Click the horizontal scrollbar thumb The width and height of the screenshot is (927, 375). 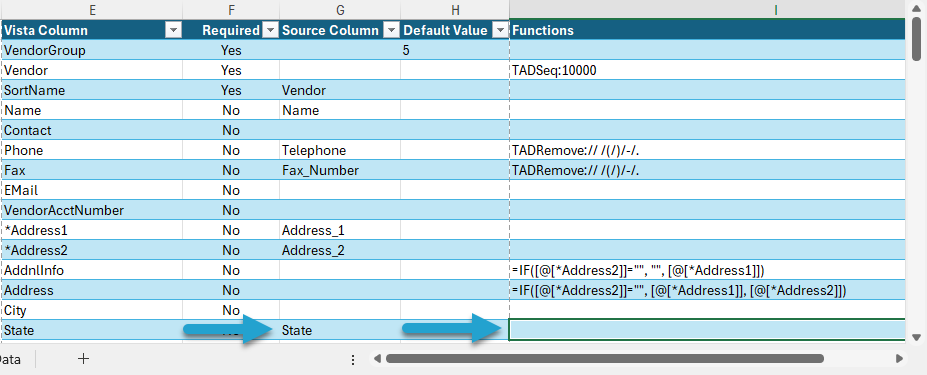pyautogui.click(x=605, y=358)
